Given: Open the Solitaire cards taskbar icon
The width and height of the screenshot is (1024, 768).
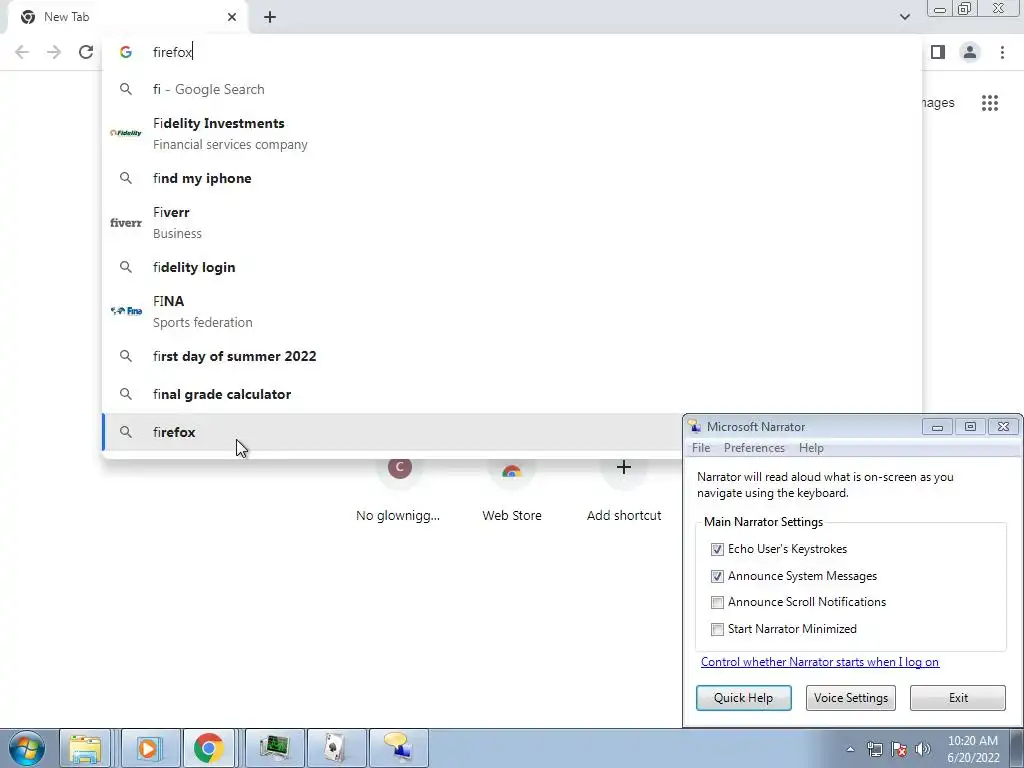Looking at the screenshot, I should point(336,748).
